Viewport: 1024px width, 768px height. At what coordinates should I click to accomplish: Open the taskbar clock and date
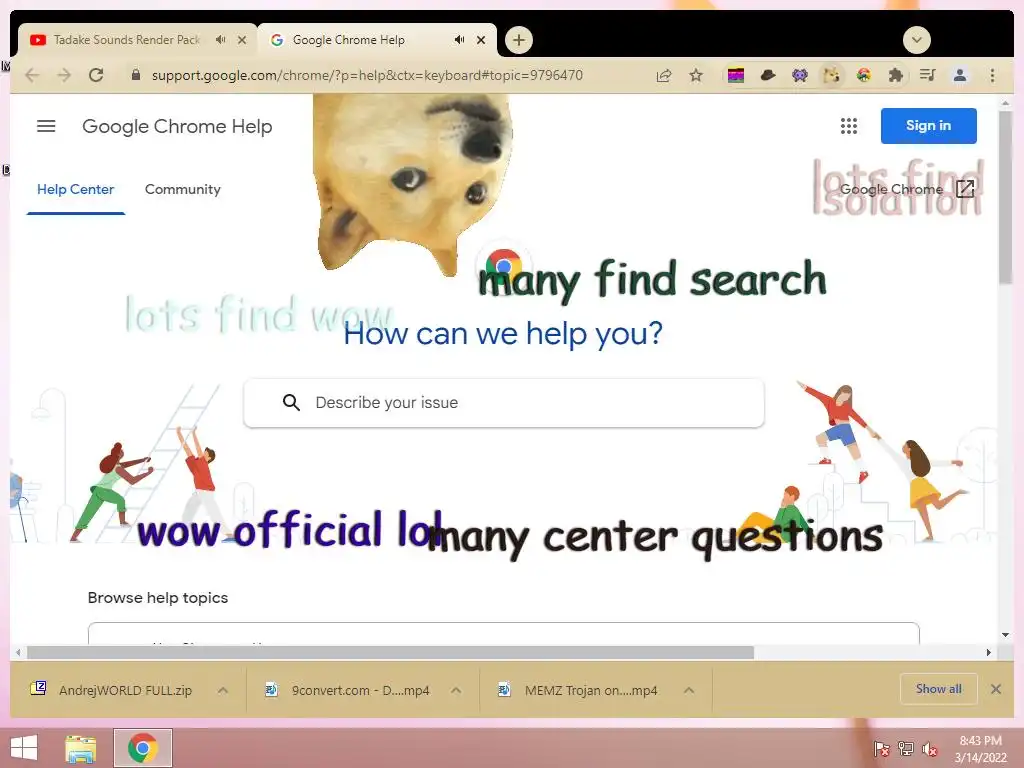[980, 749]
